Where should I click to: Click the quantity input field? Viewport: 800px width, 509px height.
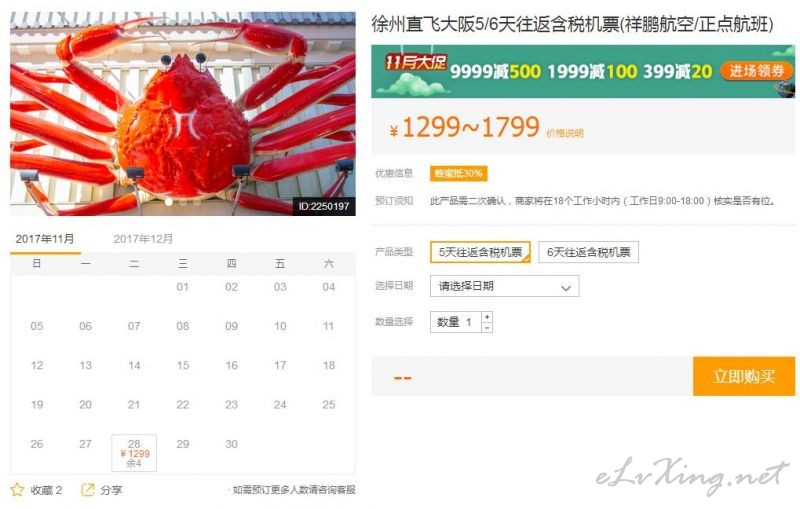[456, 322]
